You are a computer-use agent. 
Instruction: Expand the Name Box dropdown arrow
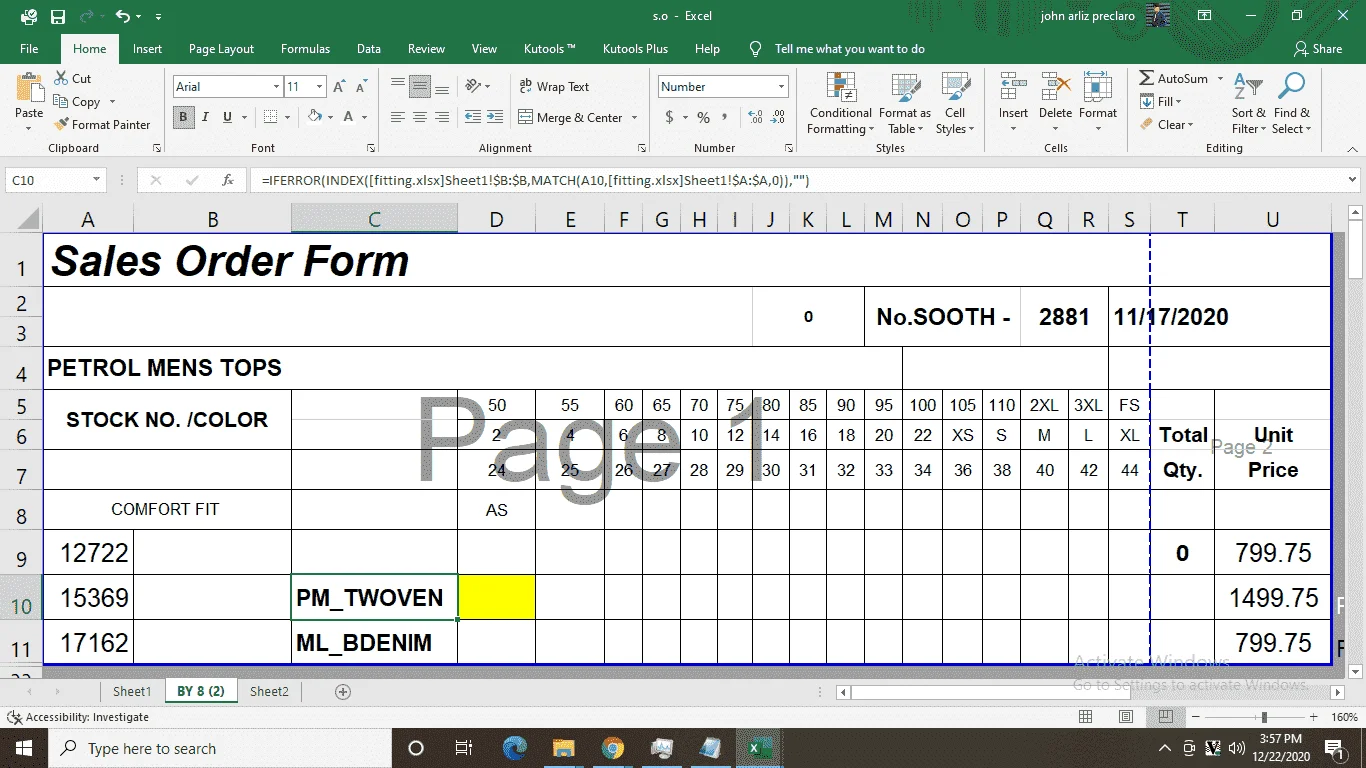[97, 180]
